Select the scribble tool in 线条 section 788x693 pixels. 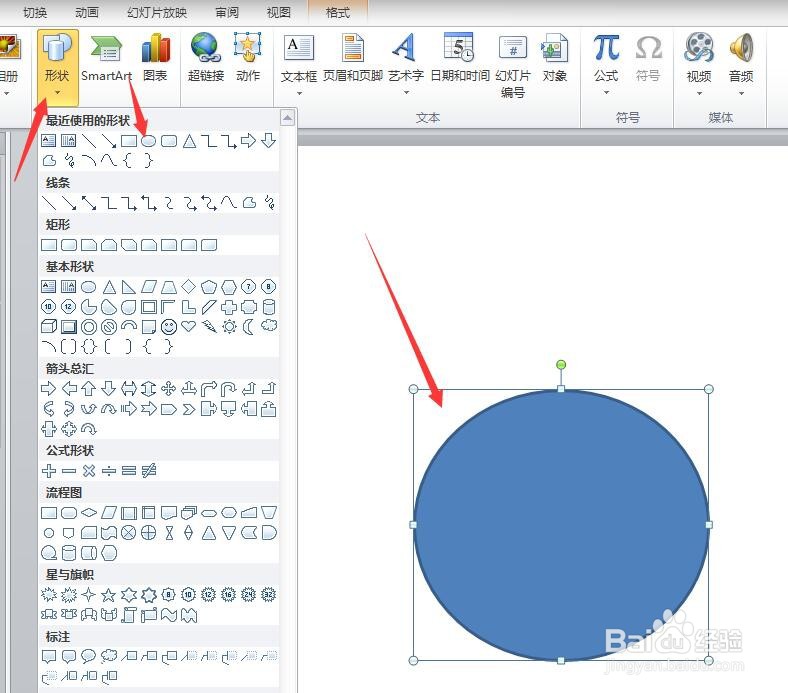(x=270, y=203)
